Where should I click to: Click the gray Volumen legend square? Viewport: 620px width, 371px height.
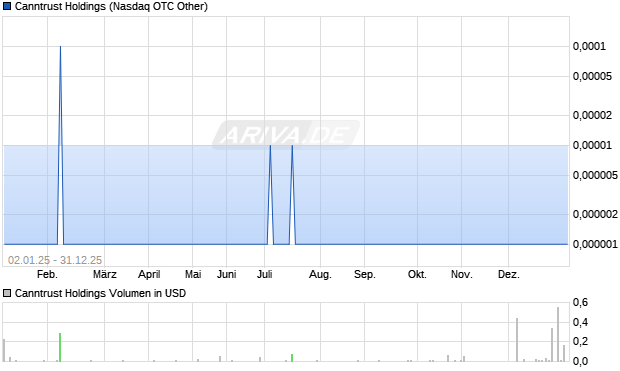[x=7, y=293]
